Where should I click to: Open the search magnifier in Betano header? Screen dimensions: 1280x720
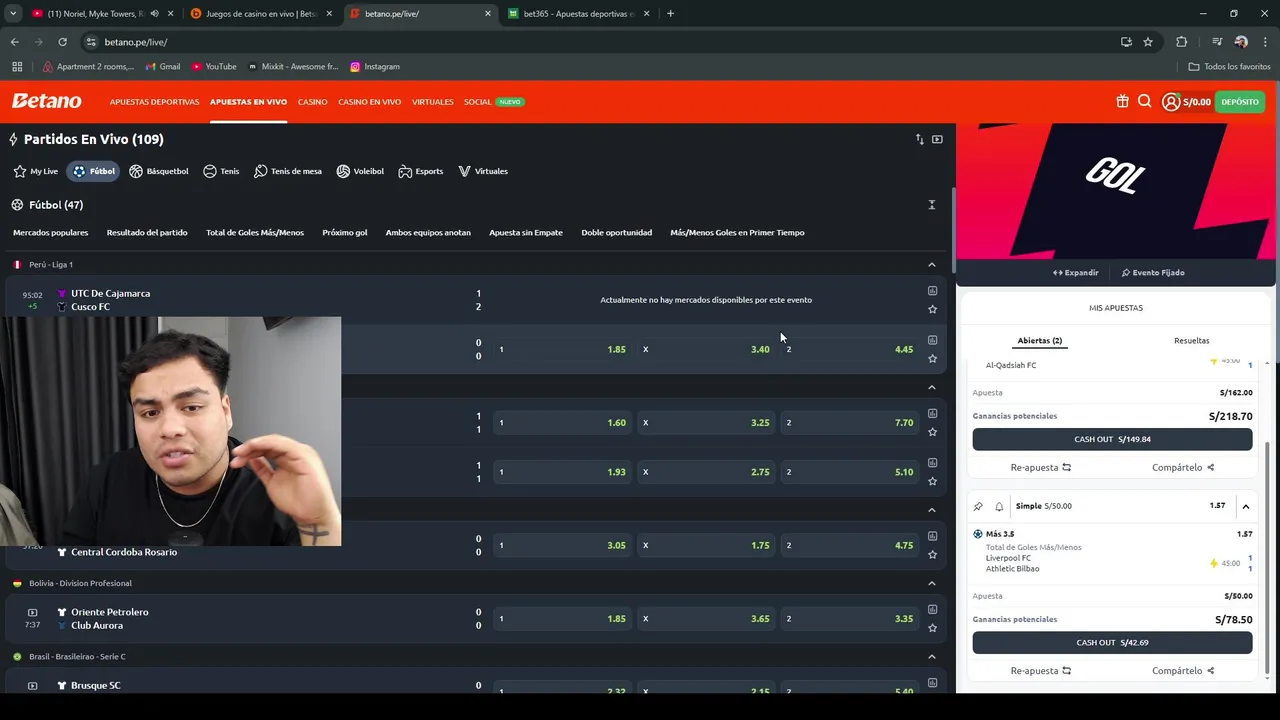tap(1145, 101)
